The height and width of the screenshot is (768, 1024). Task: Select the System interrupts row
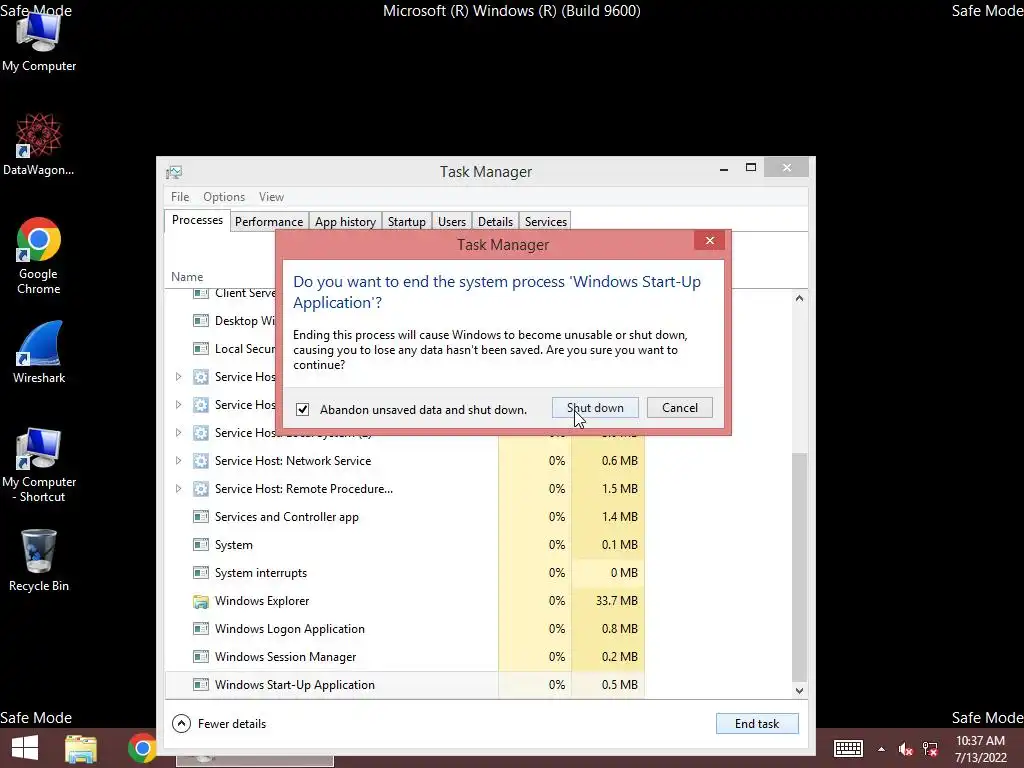tap(405, 573)
